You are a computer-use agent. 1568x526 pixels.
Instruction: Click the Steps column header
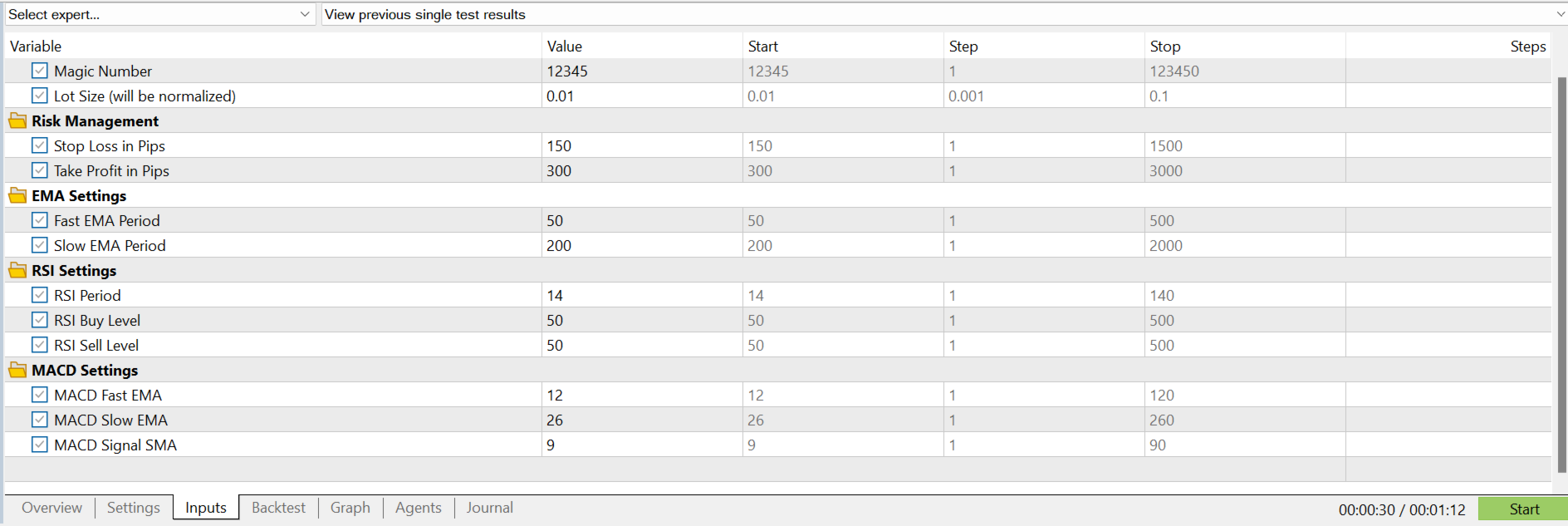coord(1527,47)
